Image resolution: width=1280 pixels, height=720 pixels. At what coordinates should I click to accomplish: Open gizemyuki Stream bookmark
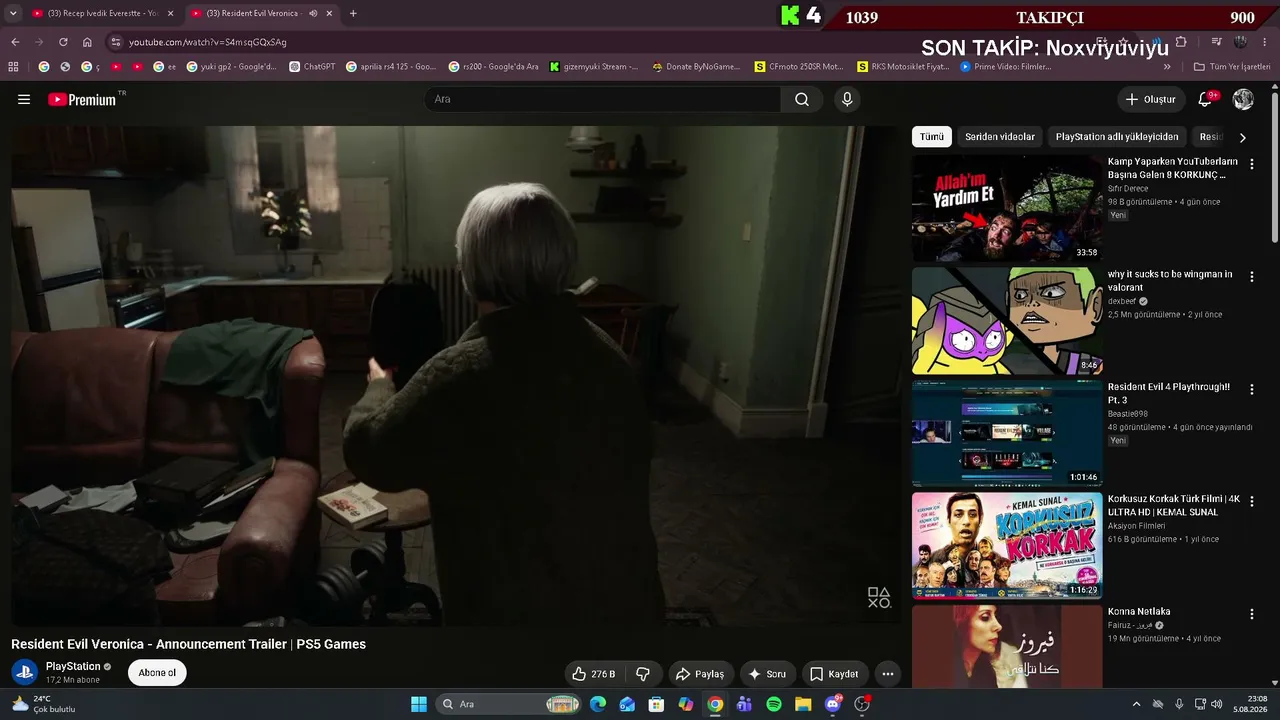pos(594,67)
